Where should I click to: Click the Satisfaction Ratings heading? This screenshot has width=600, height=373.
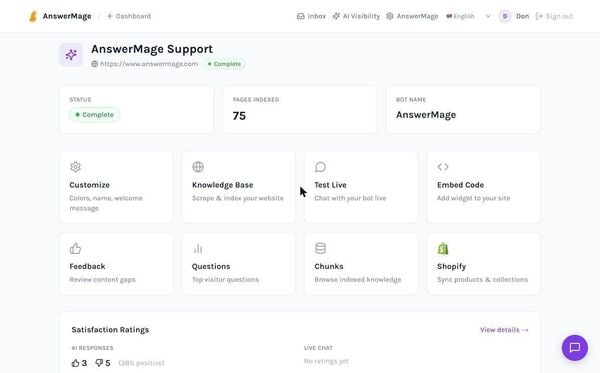click(x=110, y=330)
